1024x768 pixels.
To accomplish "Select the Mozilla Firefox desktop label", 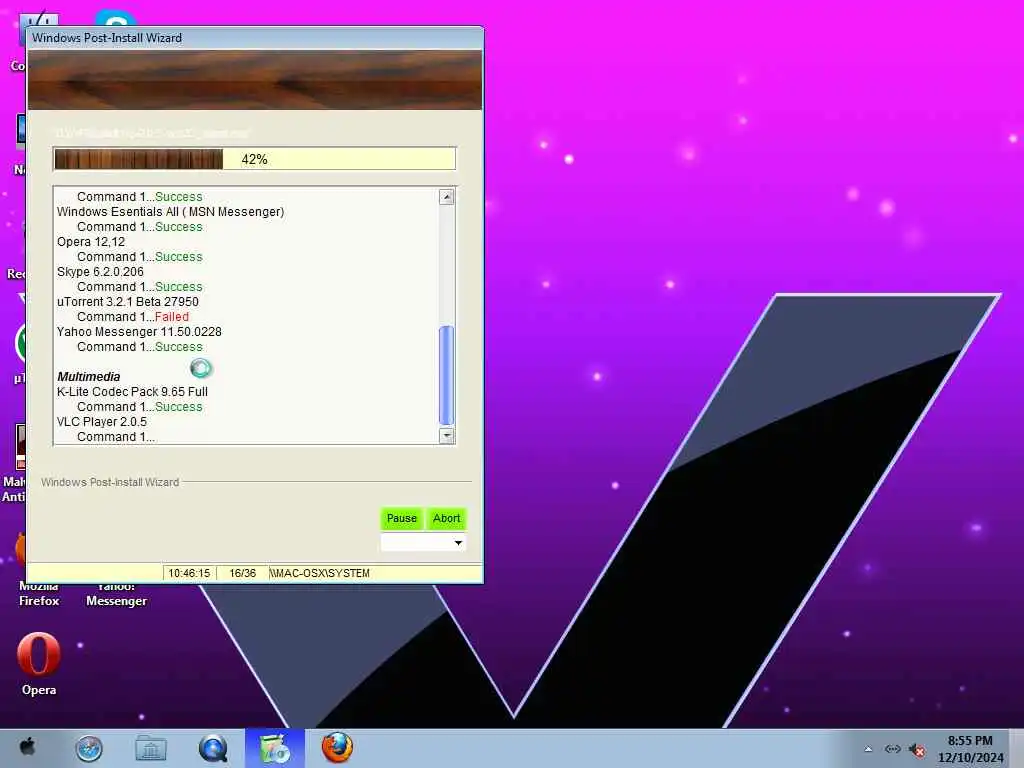I will click(39, 594).
